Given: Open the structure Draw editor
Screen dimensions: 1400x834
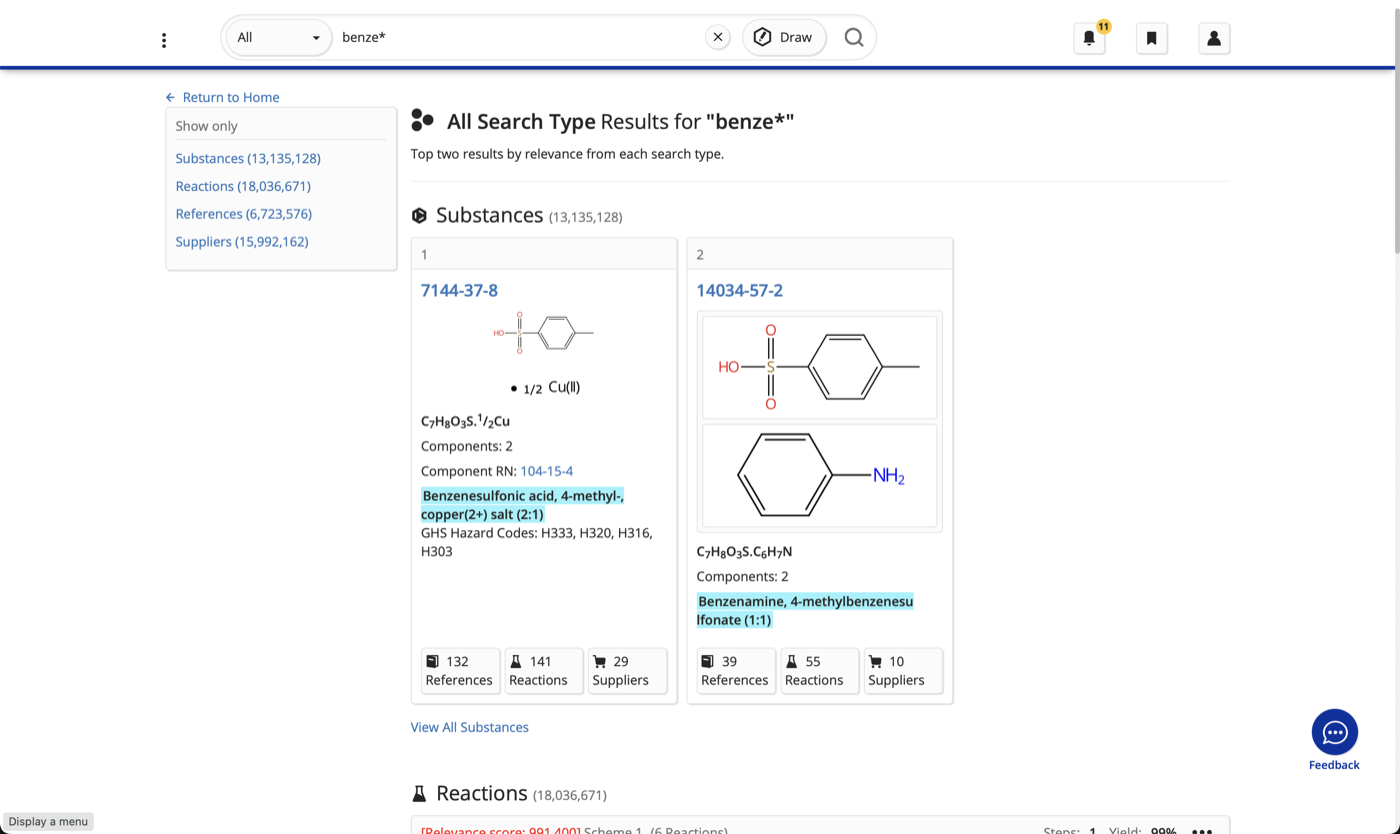Looking at the screenshot, I should tap(784, 37).
